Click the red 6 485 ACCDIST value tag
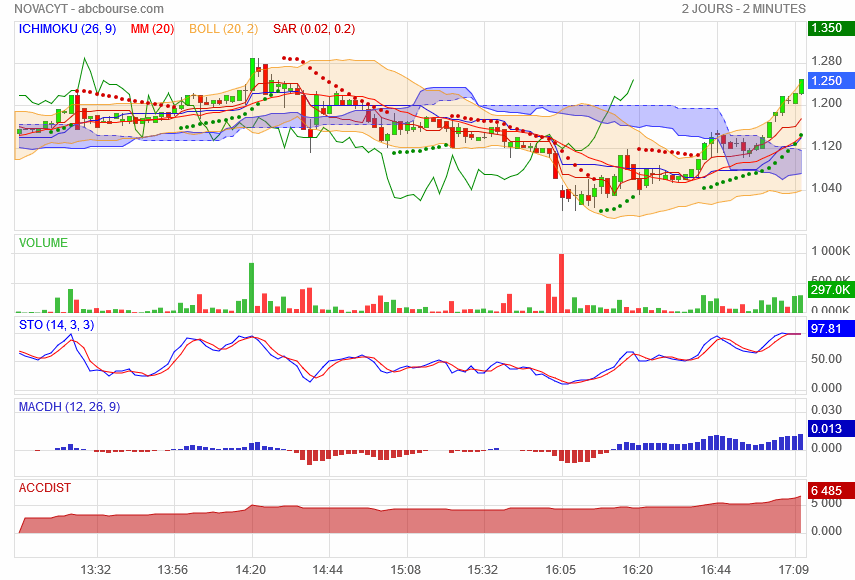 click(x=831, y=491)
